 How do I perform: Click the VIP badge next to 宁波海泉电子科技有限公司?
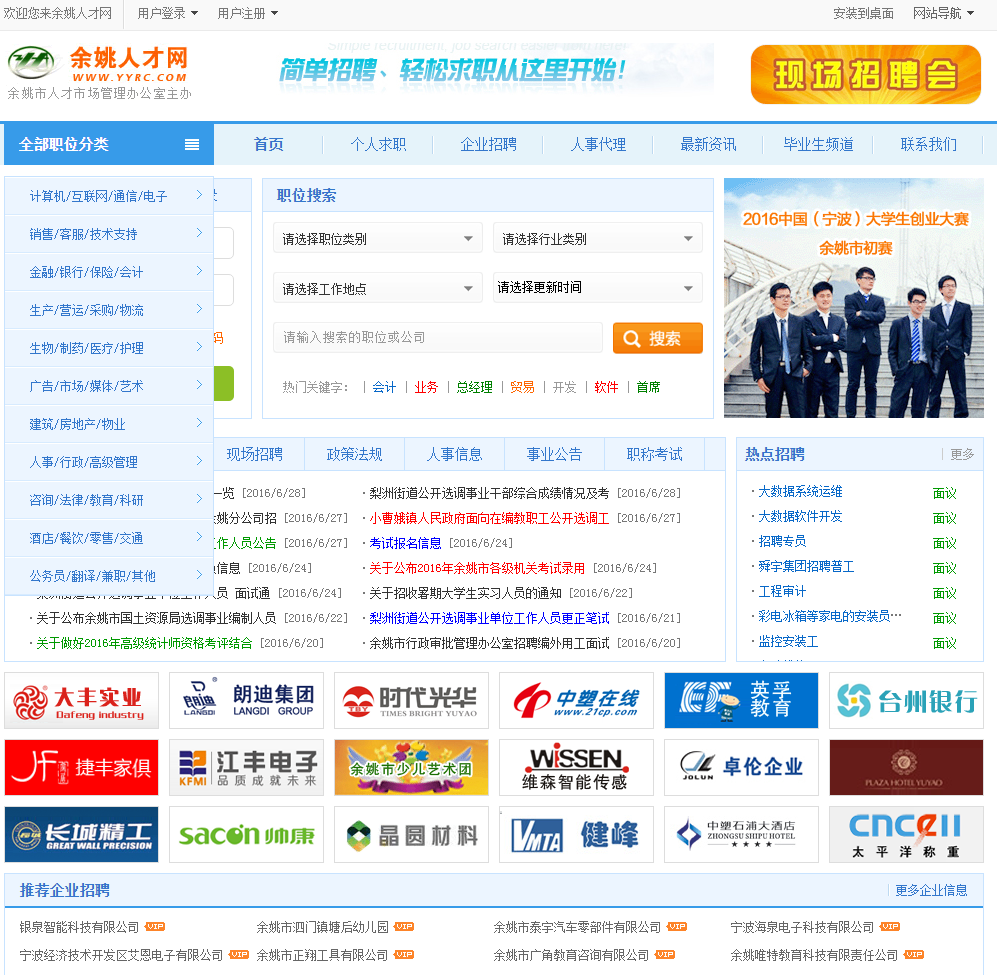[x=890, y=927]
